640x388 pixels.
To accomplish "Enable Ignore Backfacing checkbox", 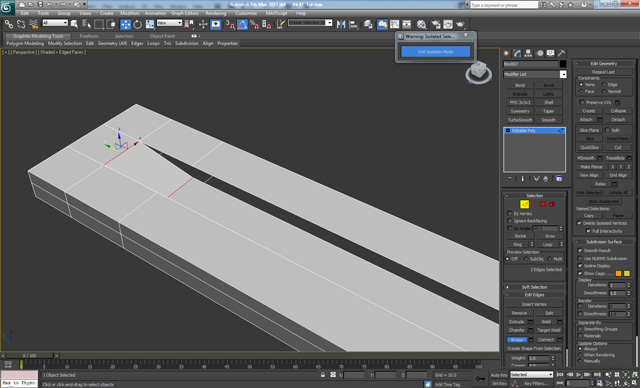I will click(x=509, y=221).
